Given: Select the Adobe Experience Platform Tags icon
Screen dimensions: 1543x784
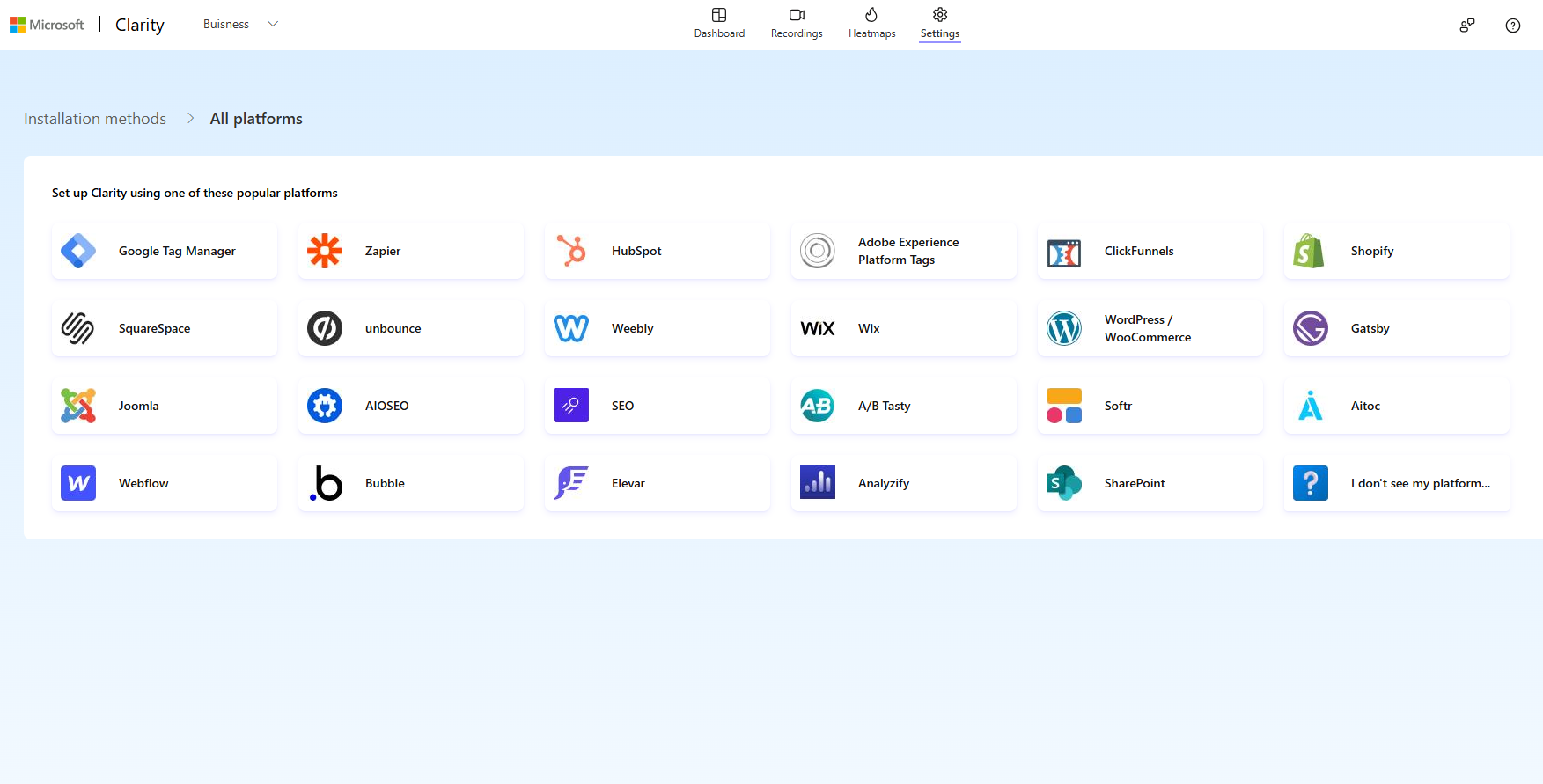Looking at the screenshot, I should tap(818, 251).
